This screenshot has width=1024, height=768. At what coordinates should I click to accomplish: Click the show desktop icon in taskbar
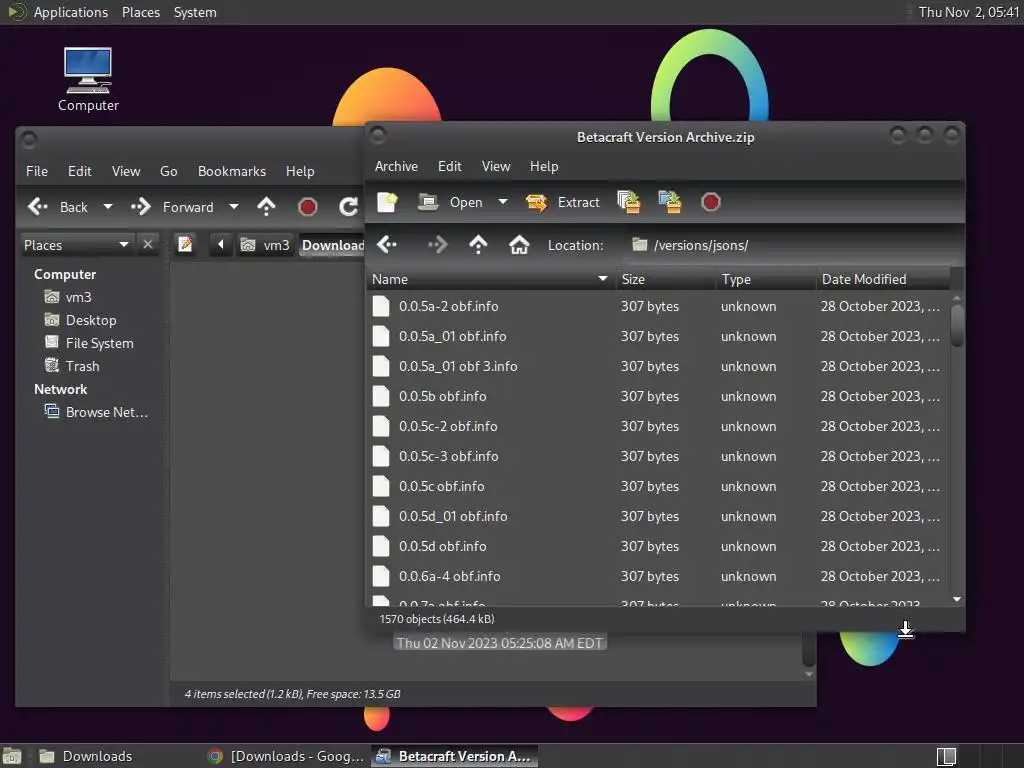pos(12,756)
